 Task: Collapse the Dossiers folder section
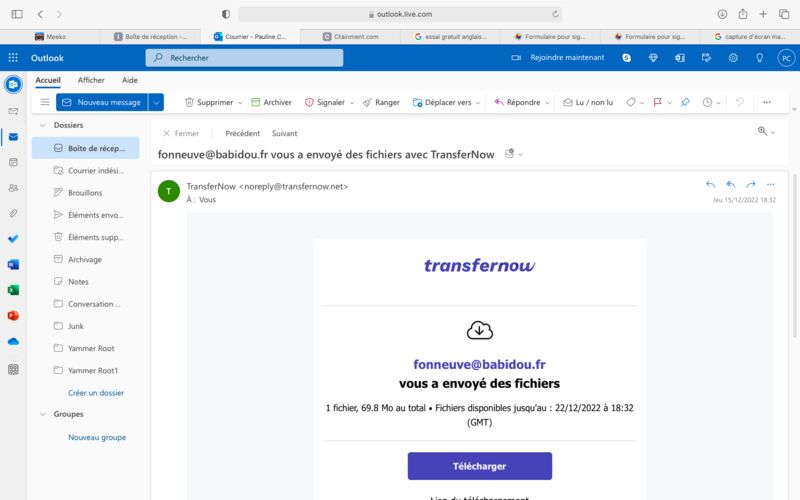point(43,125)
